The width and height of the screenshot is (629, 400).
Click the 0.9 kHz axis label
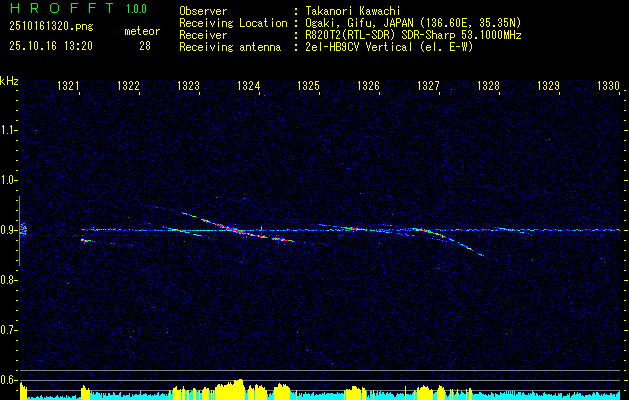coord(8,230)
